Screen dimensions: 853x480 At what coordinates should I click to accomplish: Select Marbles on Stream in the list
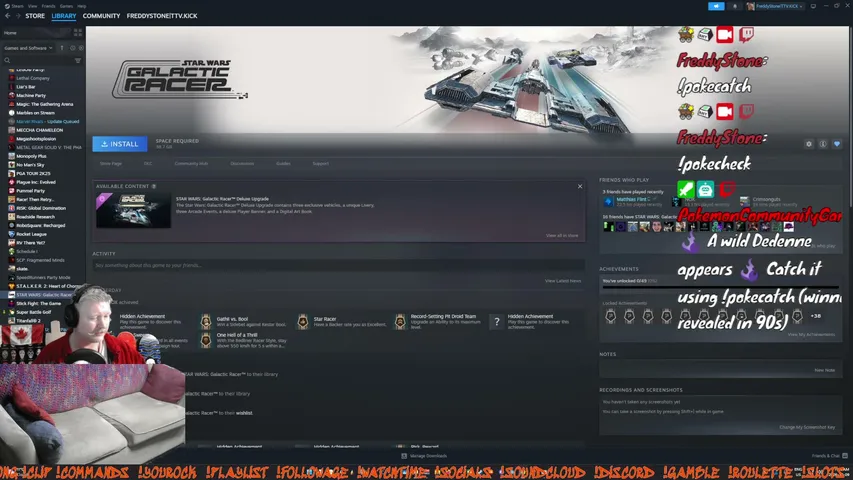pos(35,113)
